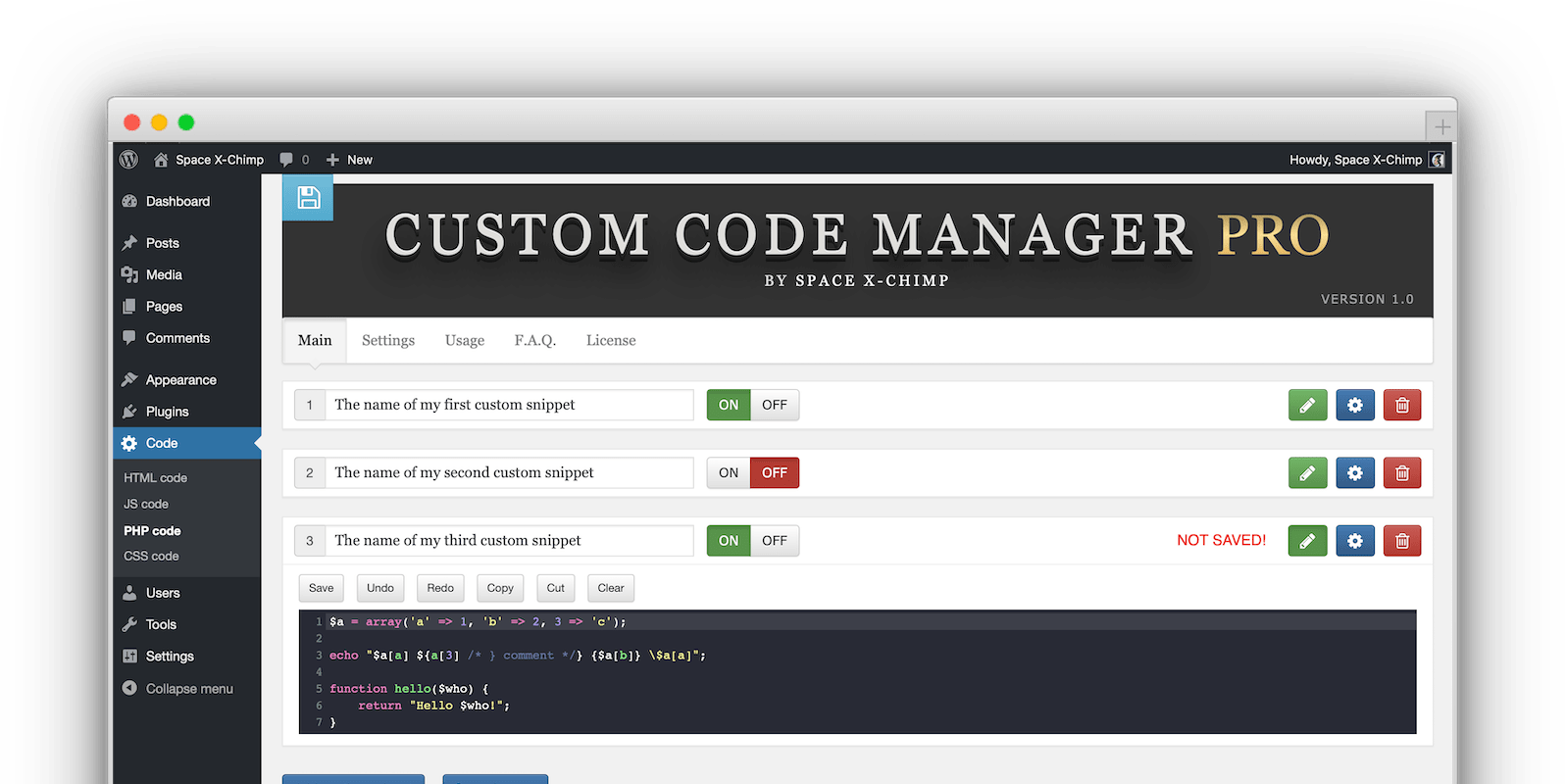Open PHP code submenu item

click(152, 530)
